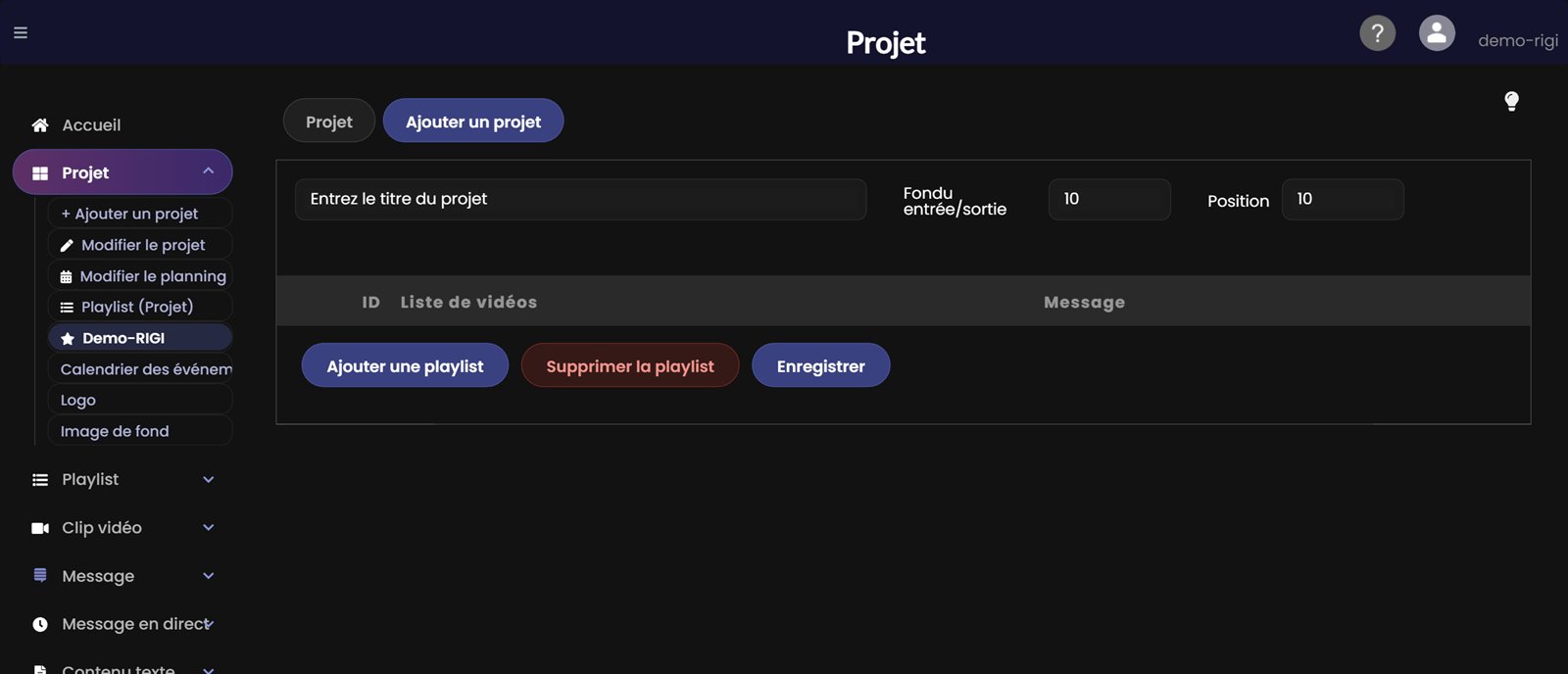The height and width of the screenshot is (674, 1568).
Task: Click the Message column header
Action: [x=1084, y=302]
